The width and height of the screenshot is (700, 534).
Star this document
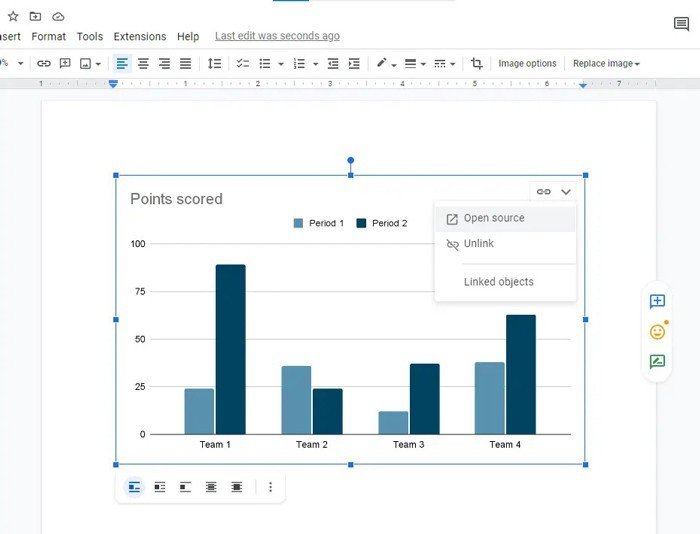(13, 16)
